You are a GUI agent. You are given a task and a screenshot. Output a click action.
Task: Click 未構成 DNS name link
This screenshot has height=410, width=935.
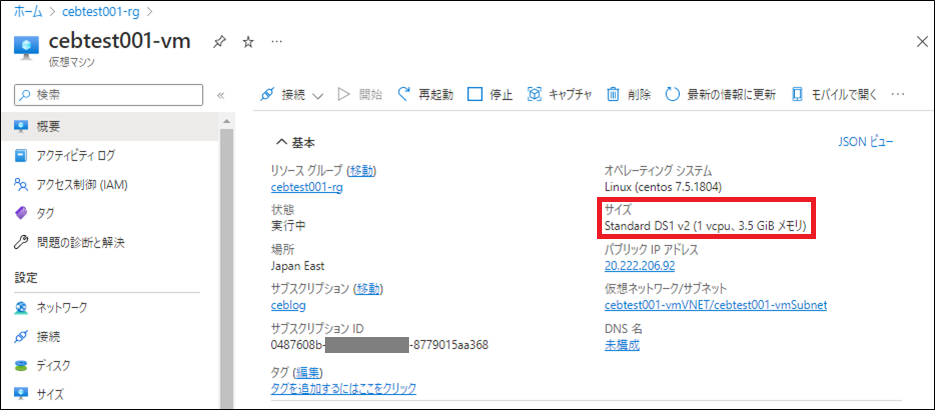pos(622,345)
